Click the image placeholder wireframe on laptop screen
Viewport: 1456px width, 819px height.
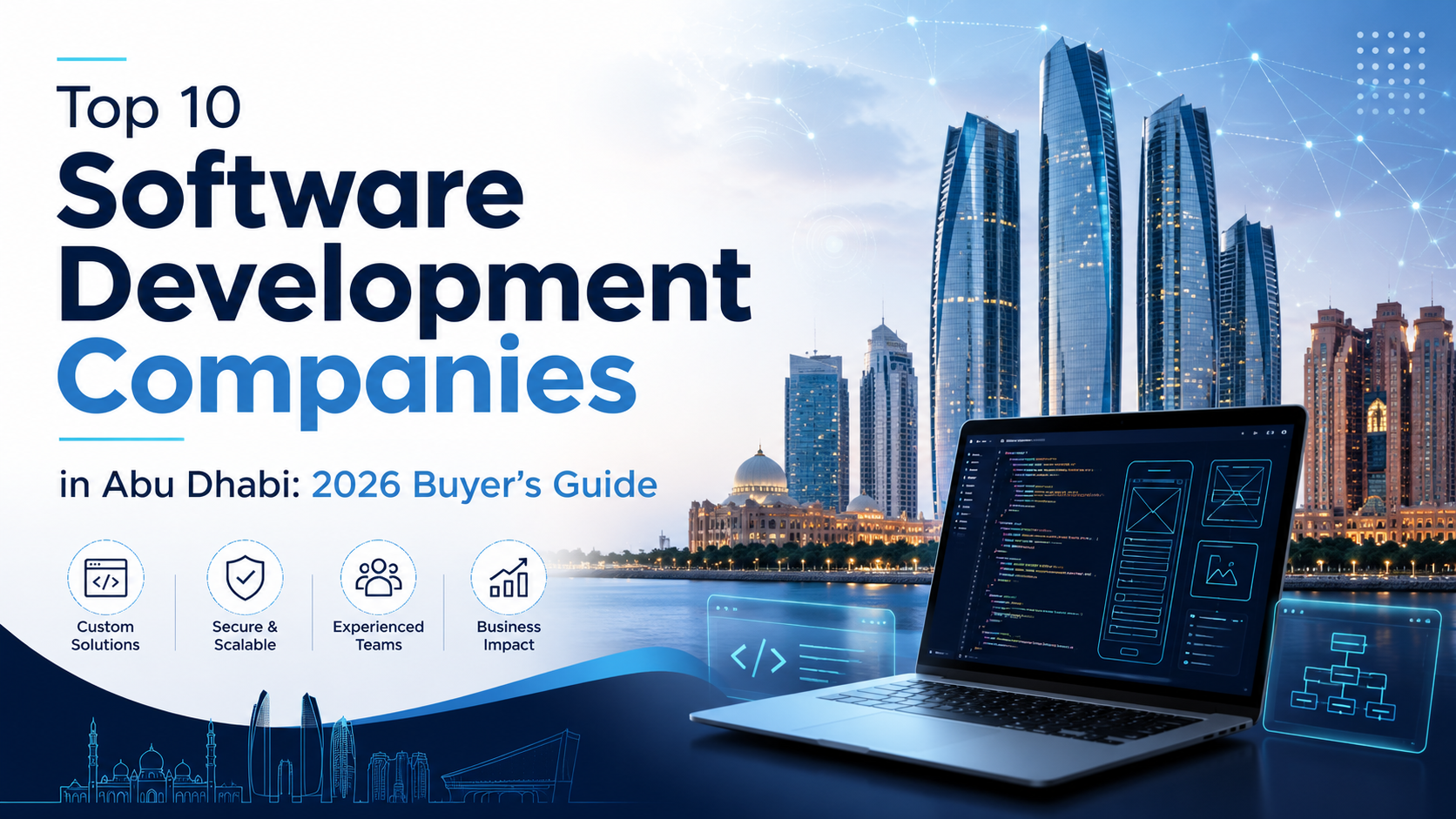coord(1224,569)
